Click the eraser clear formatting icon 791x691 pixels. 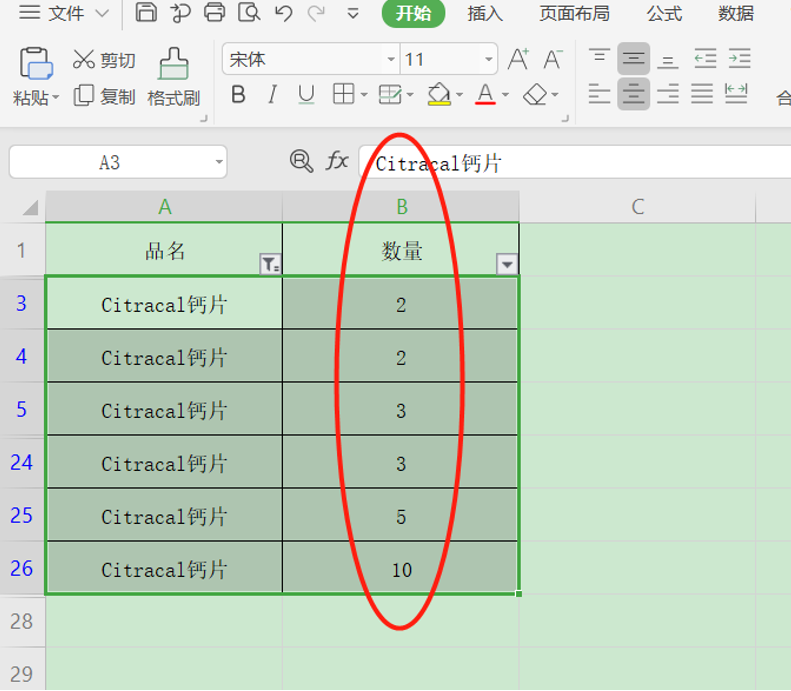pos(535,94)
